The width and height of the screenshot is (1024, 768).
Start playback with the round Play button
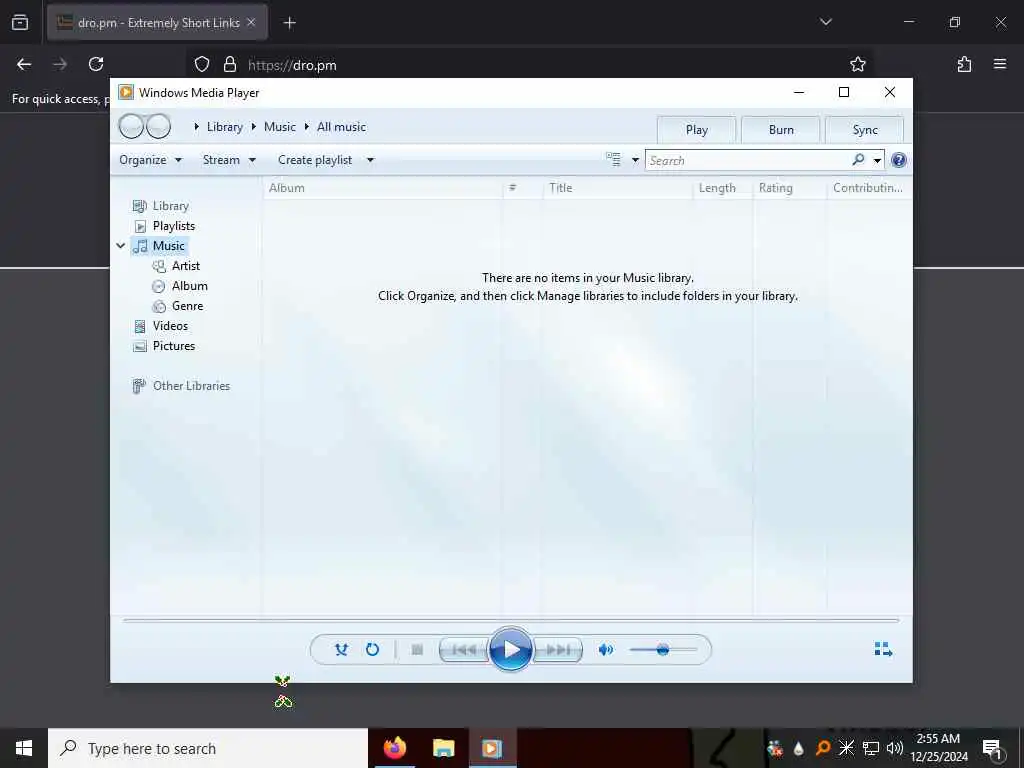click(511, 649)
